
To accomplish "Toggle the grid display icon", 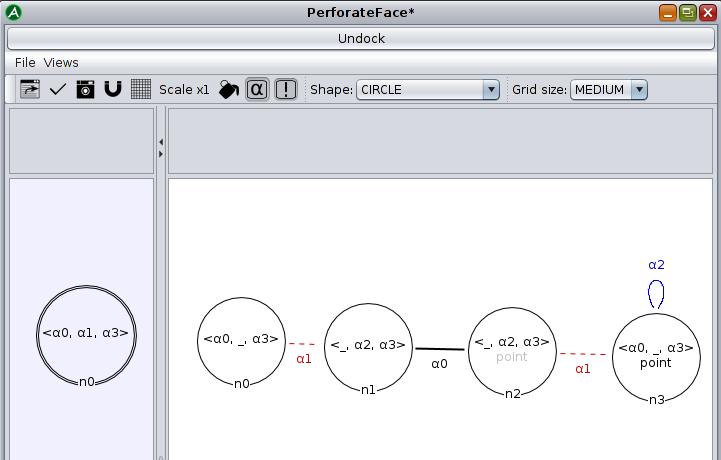I will pos(141,89).
